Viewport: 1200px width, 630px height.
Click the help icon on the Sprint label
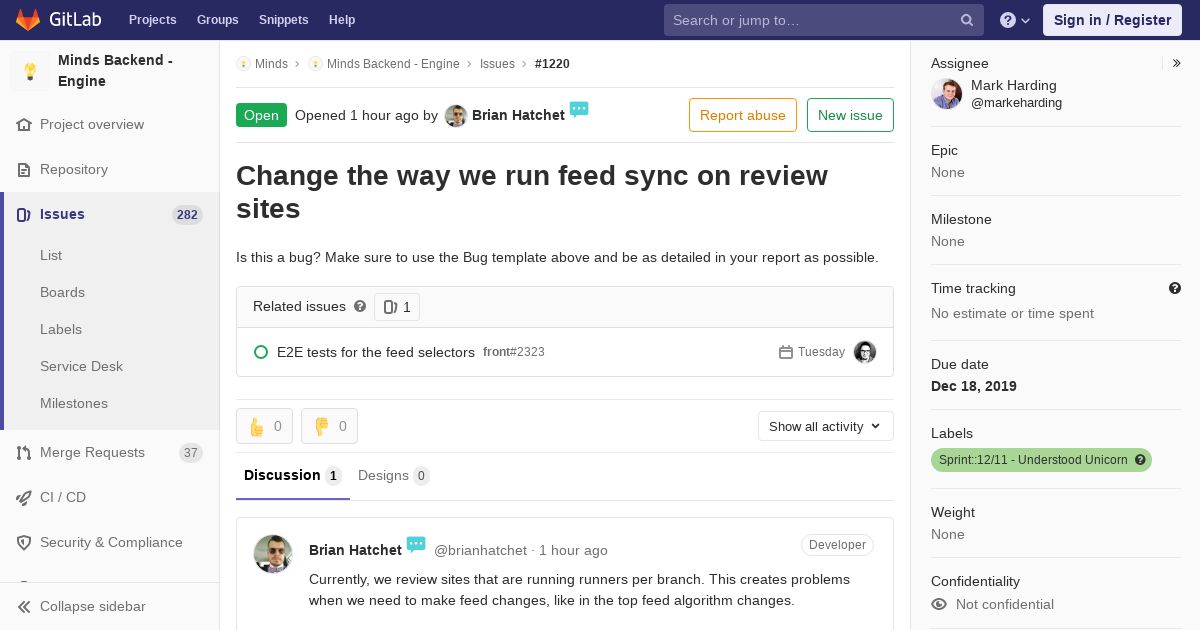(1140, 460)
